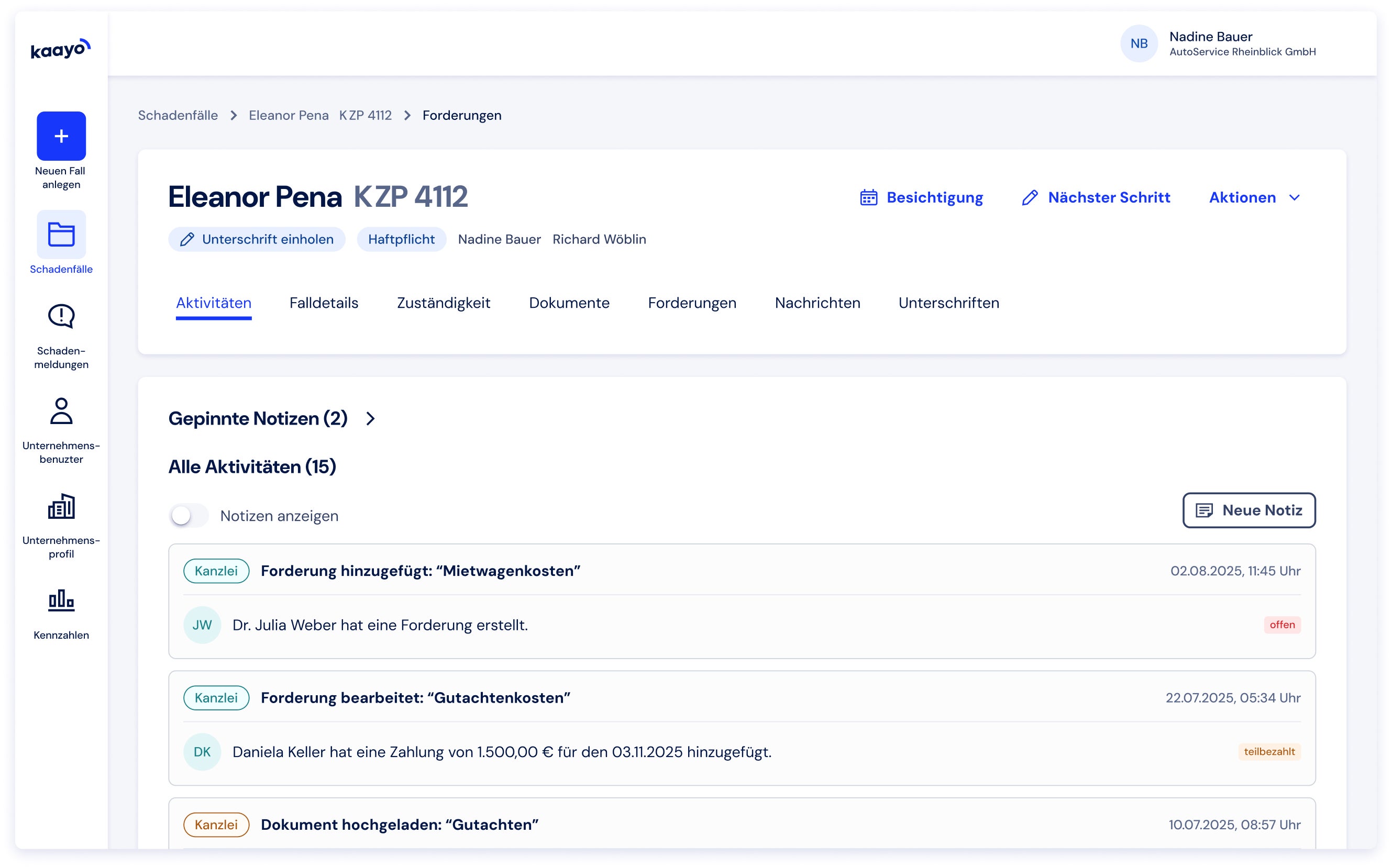1392x868 pixels.
Task: Click Richard Wöblin name in case header
Action: click(600, 239)
